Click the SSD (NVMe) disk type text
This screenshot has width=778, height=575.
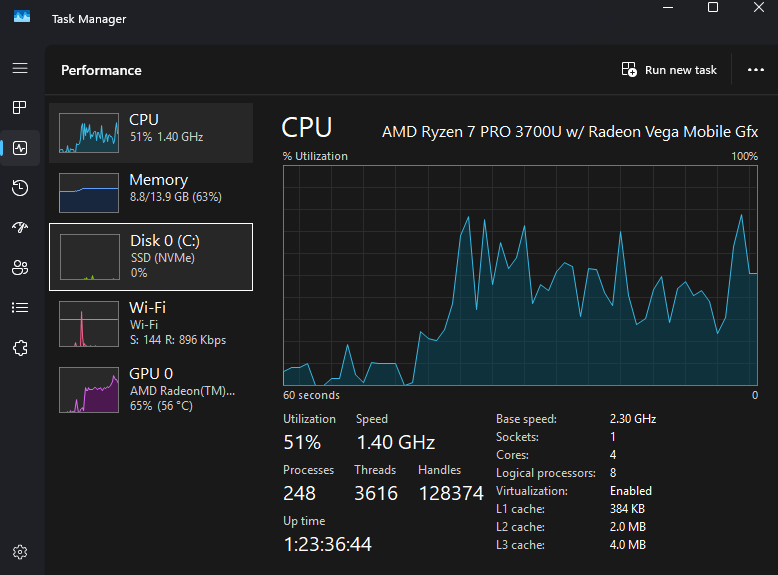(163, 258)
